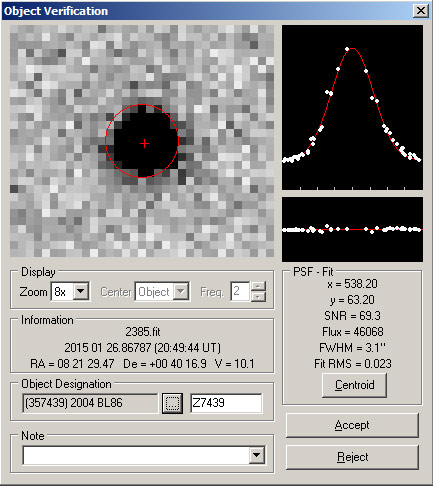The width and height of the screenshot is (433, 486).
Task: Reject the object measurement
Action: [352, 457]
